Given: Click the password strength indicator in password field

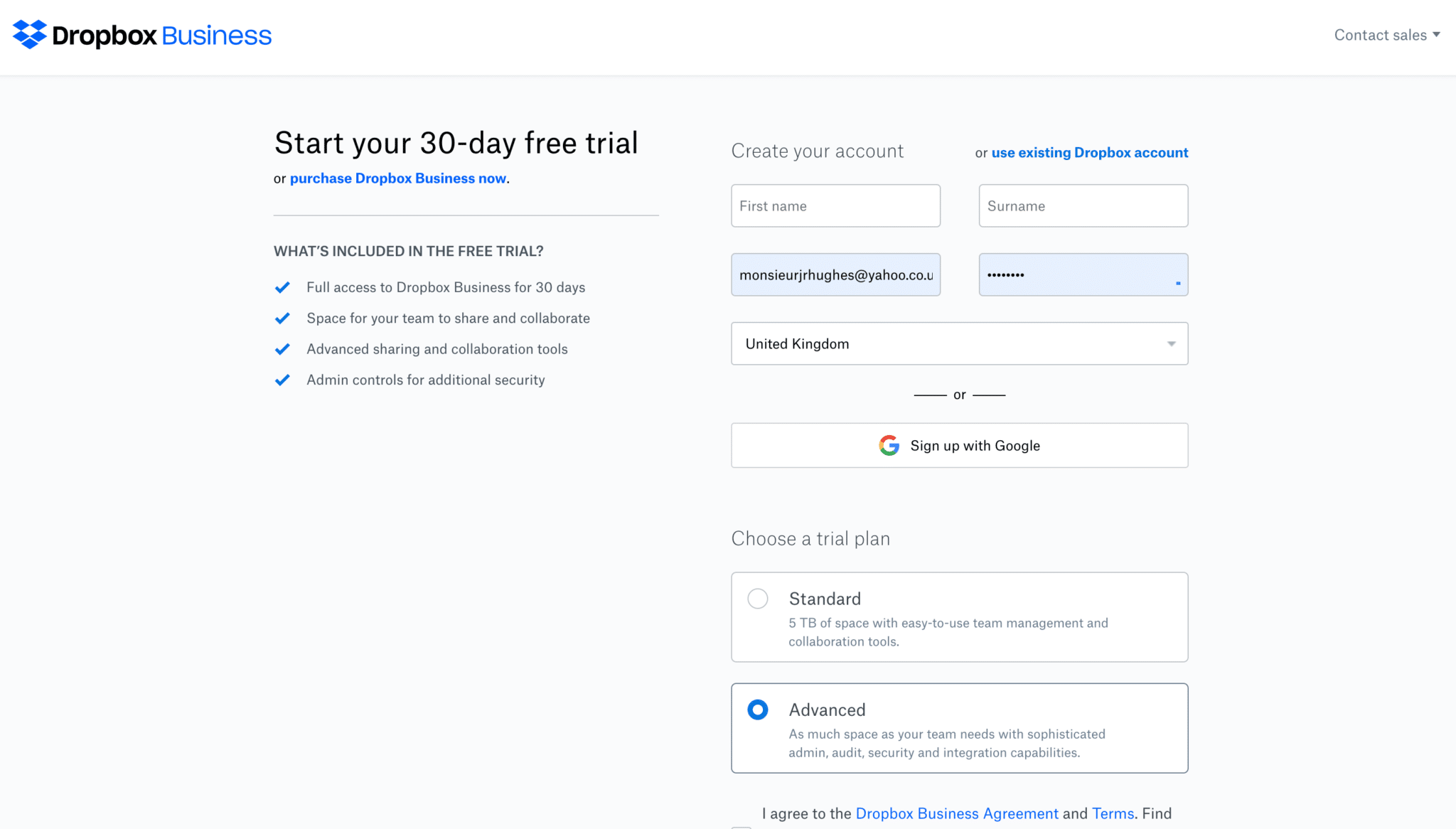Looking at the screenshot, I should pos(1178,283).
